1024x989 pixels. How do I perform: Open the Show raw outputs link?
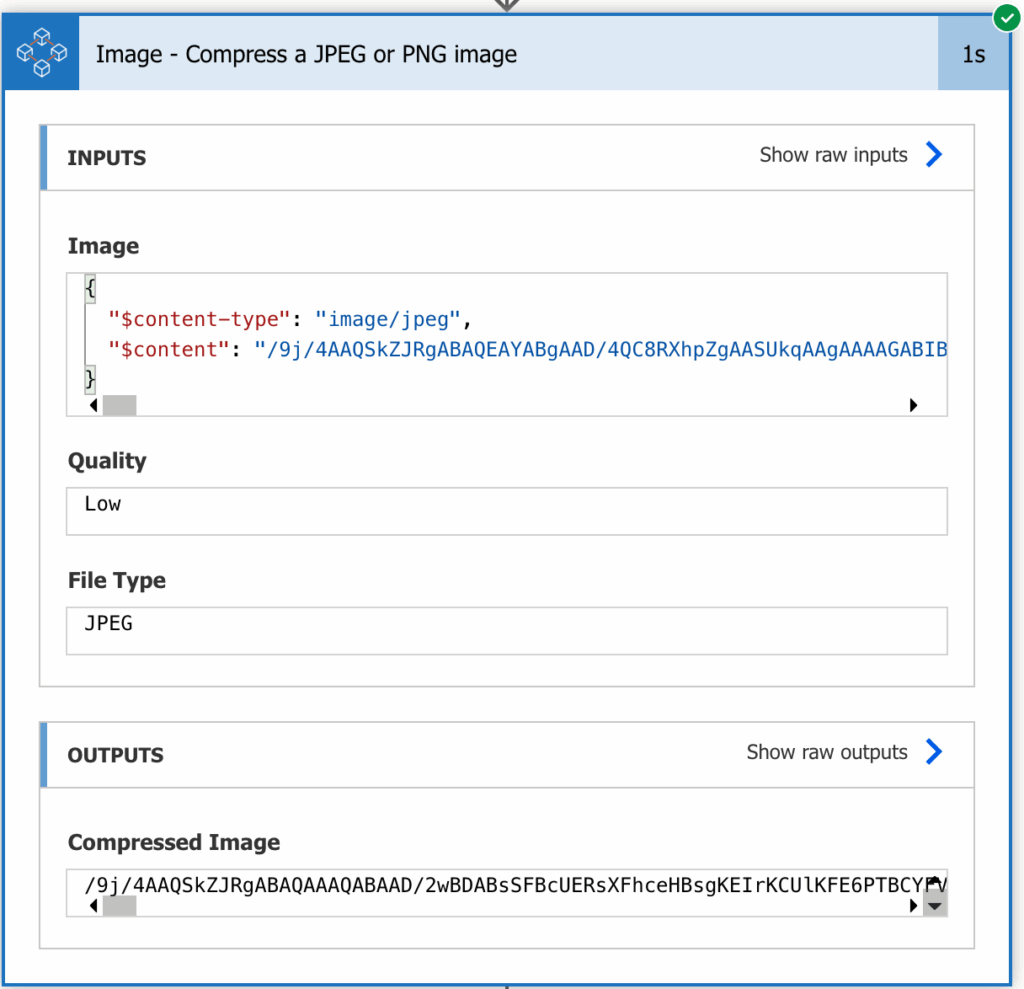(x=827, y=752)
